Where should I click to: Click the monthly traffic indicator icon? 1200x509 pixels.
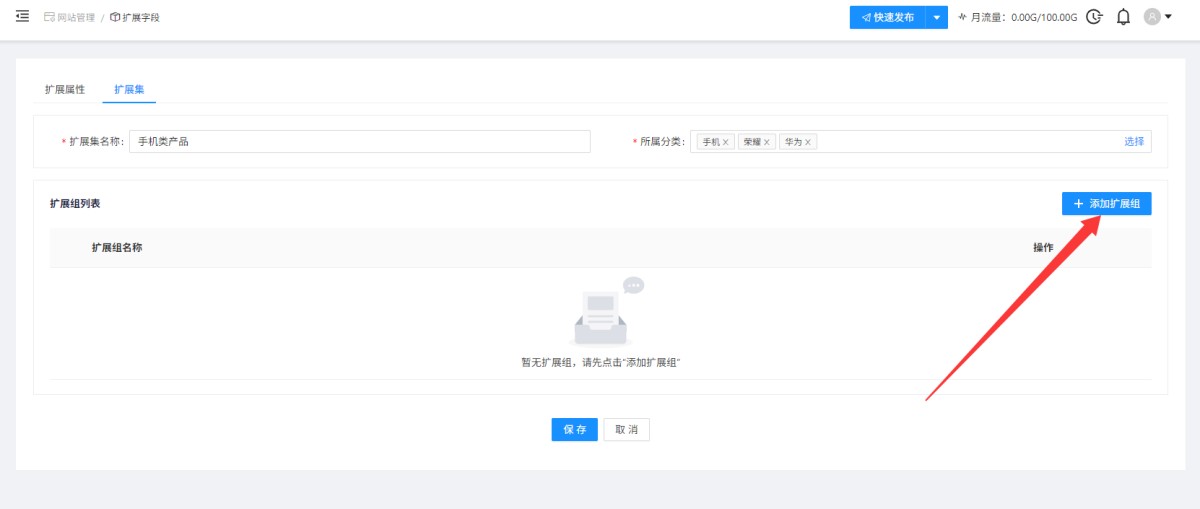coord(962,17)
